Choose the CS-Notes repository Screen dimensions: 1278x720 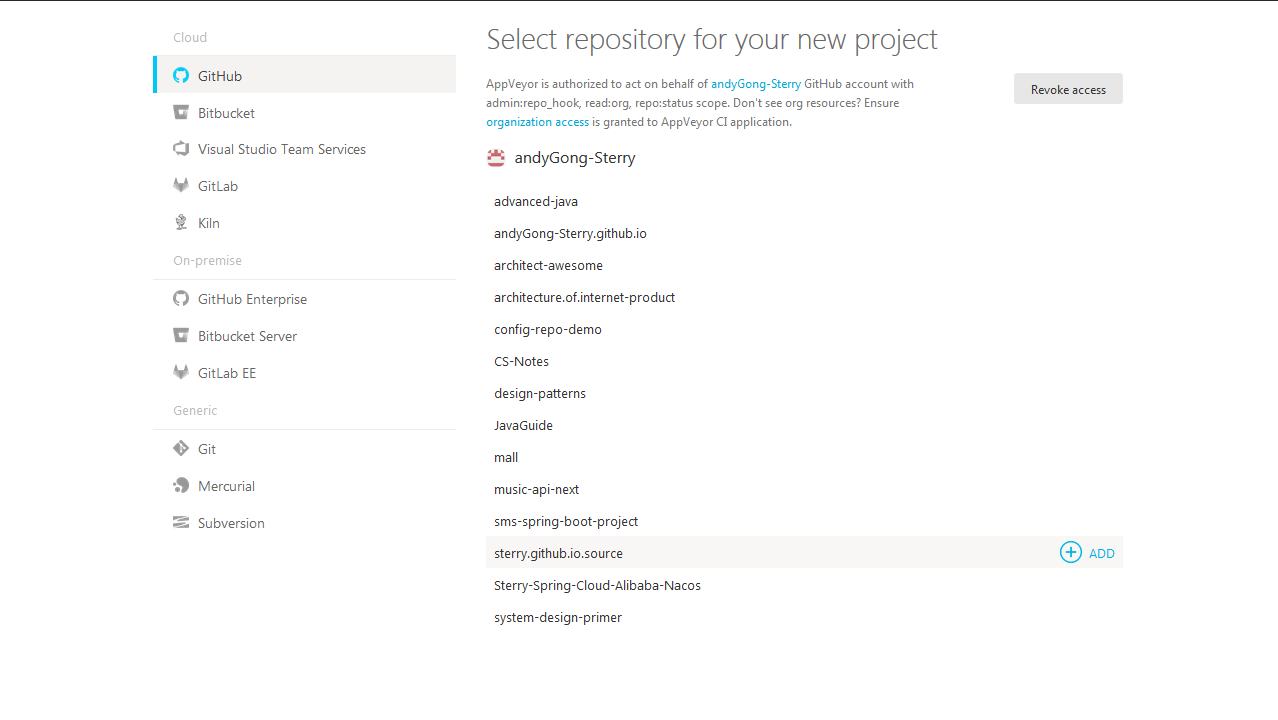coord(804,361)
